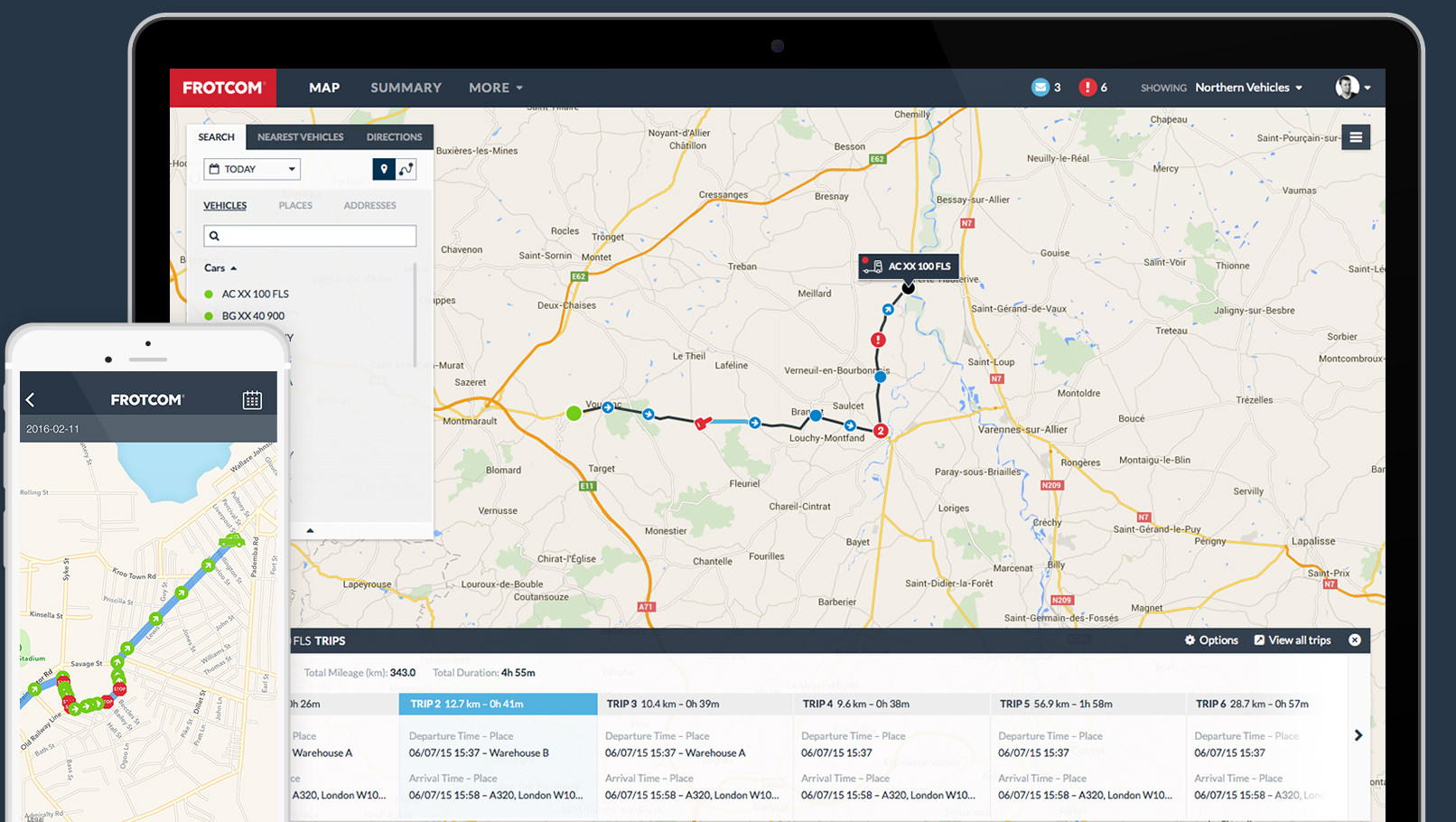
Task: Select the route view toggle
Action: point(406,169)
